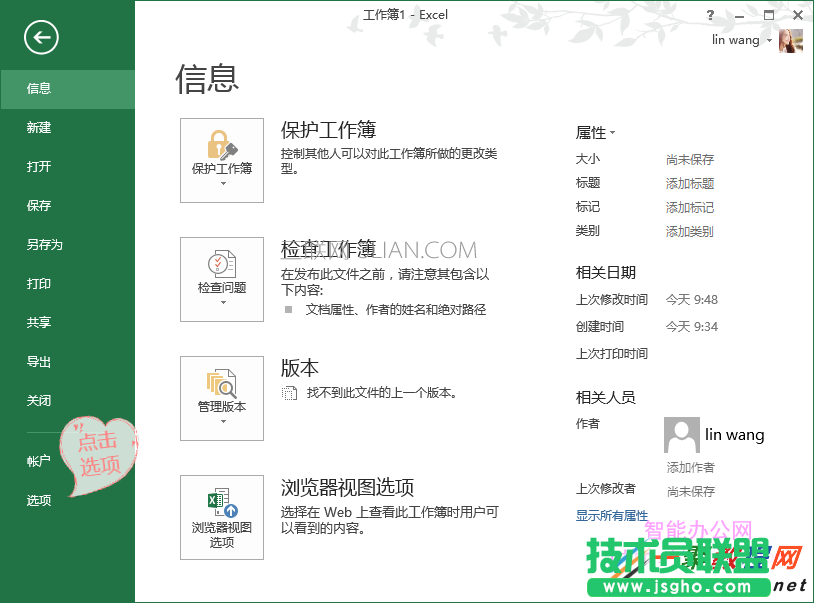Click 添加作者 to add an author
Screen dimensions: 814x603
coord(691,468)
